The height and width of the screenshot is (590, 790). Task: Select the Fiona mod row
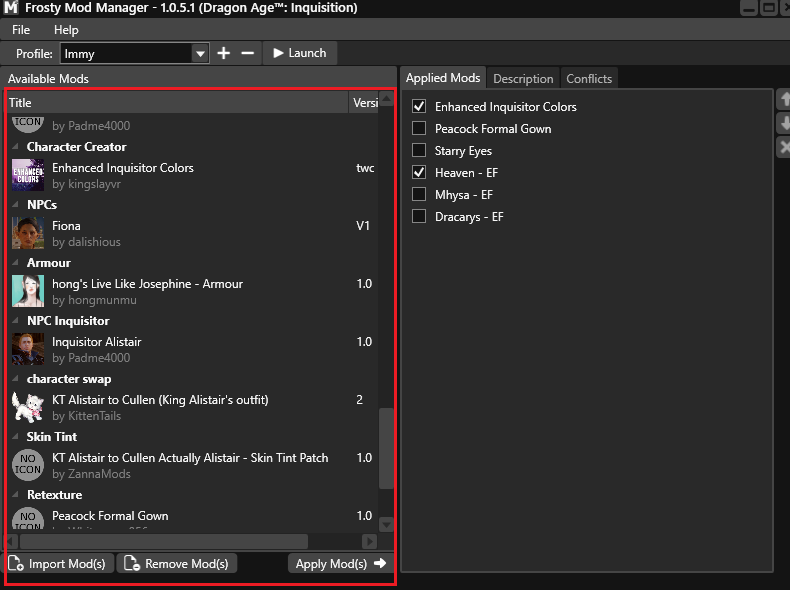tap(193, 233)
